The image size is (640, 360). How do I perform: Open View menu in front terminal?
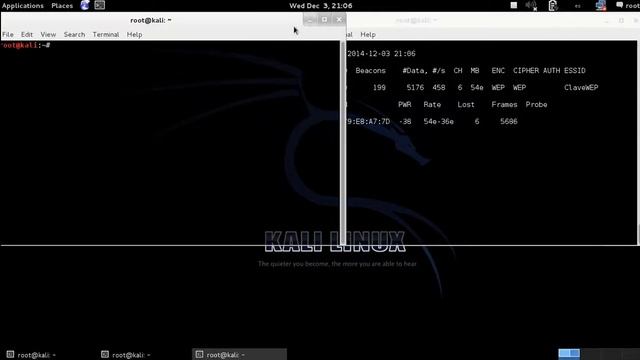click(48, 35)
